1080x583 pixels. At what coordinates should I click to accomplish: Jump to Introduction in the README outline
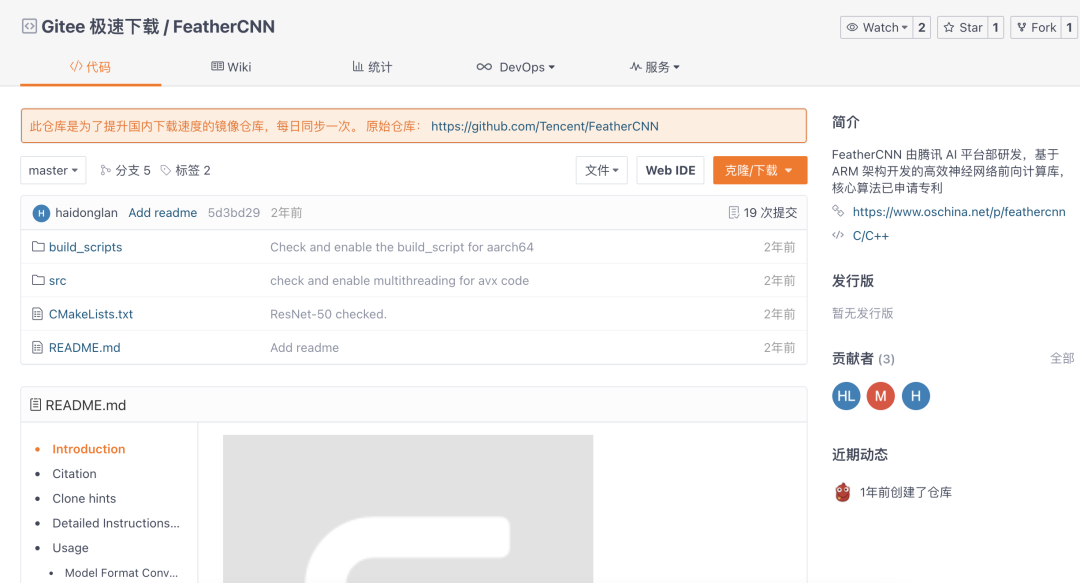(x=89, y=449)
